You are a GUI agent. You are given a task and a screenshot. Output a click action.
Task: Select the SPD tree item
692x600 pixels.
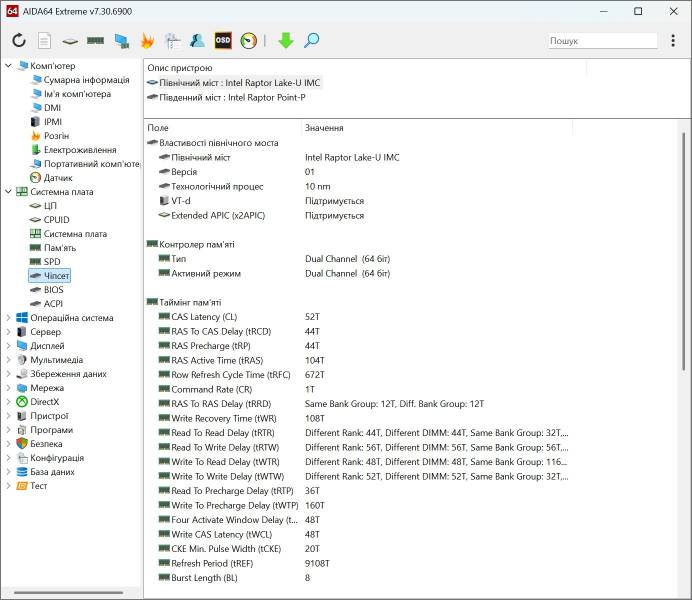(52, 262)
